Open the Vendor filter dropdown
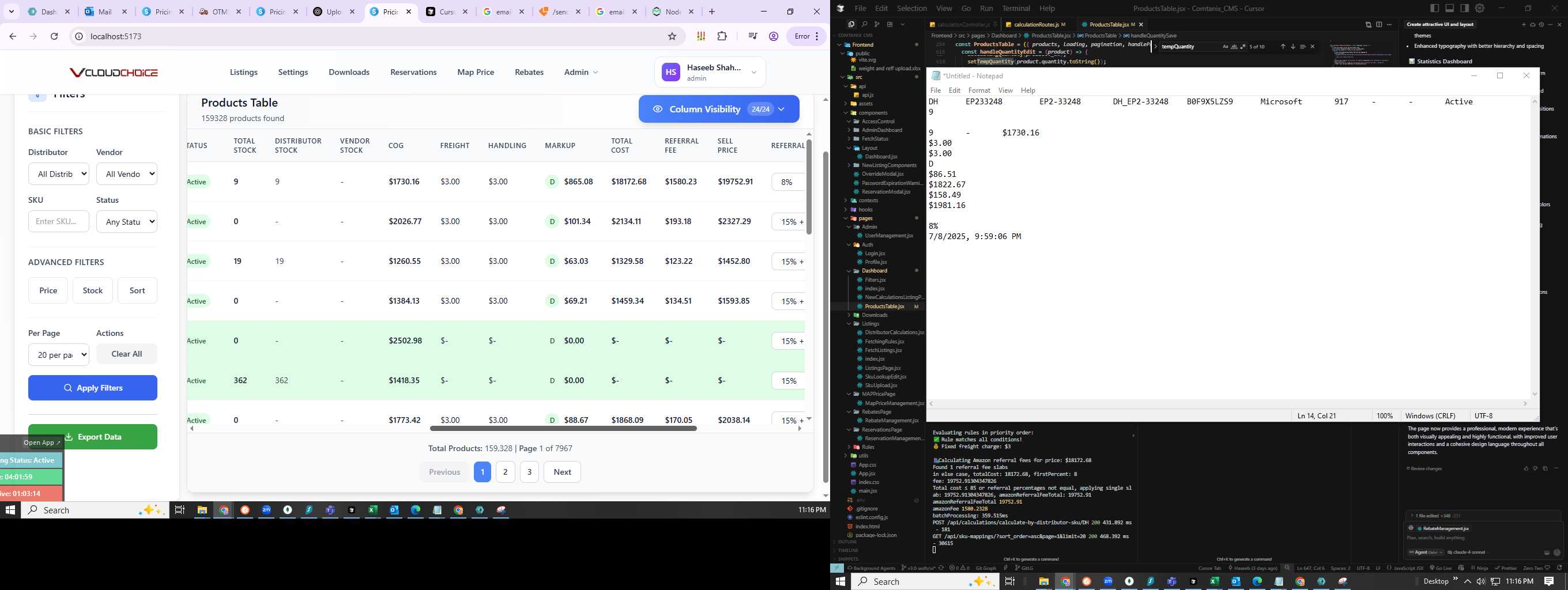 (127, 174)
